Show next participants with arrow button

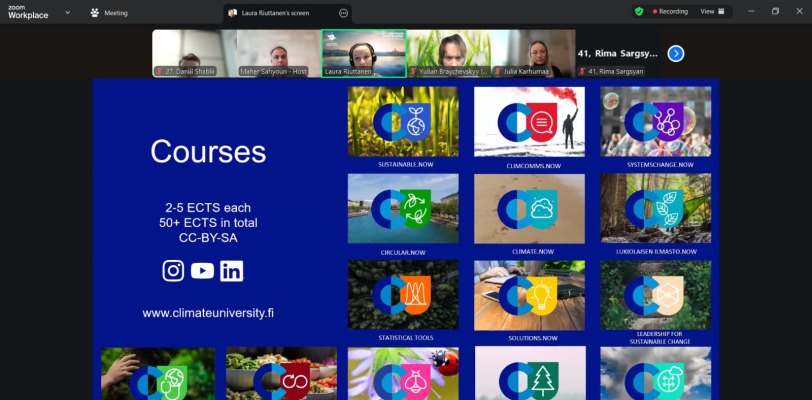click(676, 53)
